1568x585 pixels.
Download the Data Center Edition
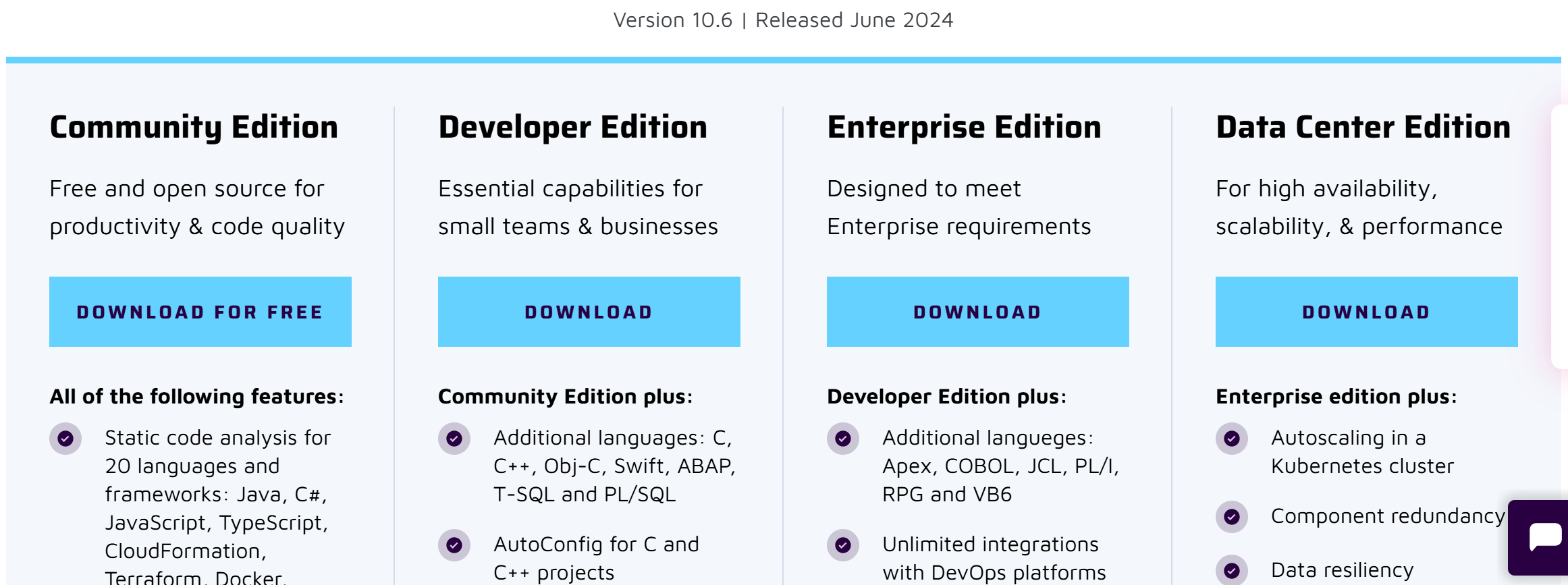(1366, 312)
